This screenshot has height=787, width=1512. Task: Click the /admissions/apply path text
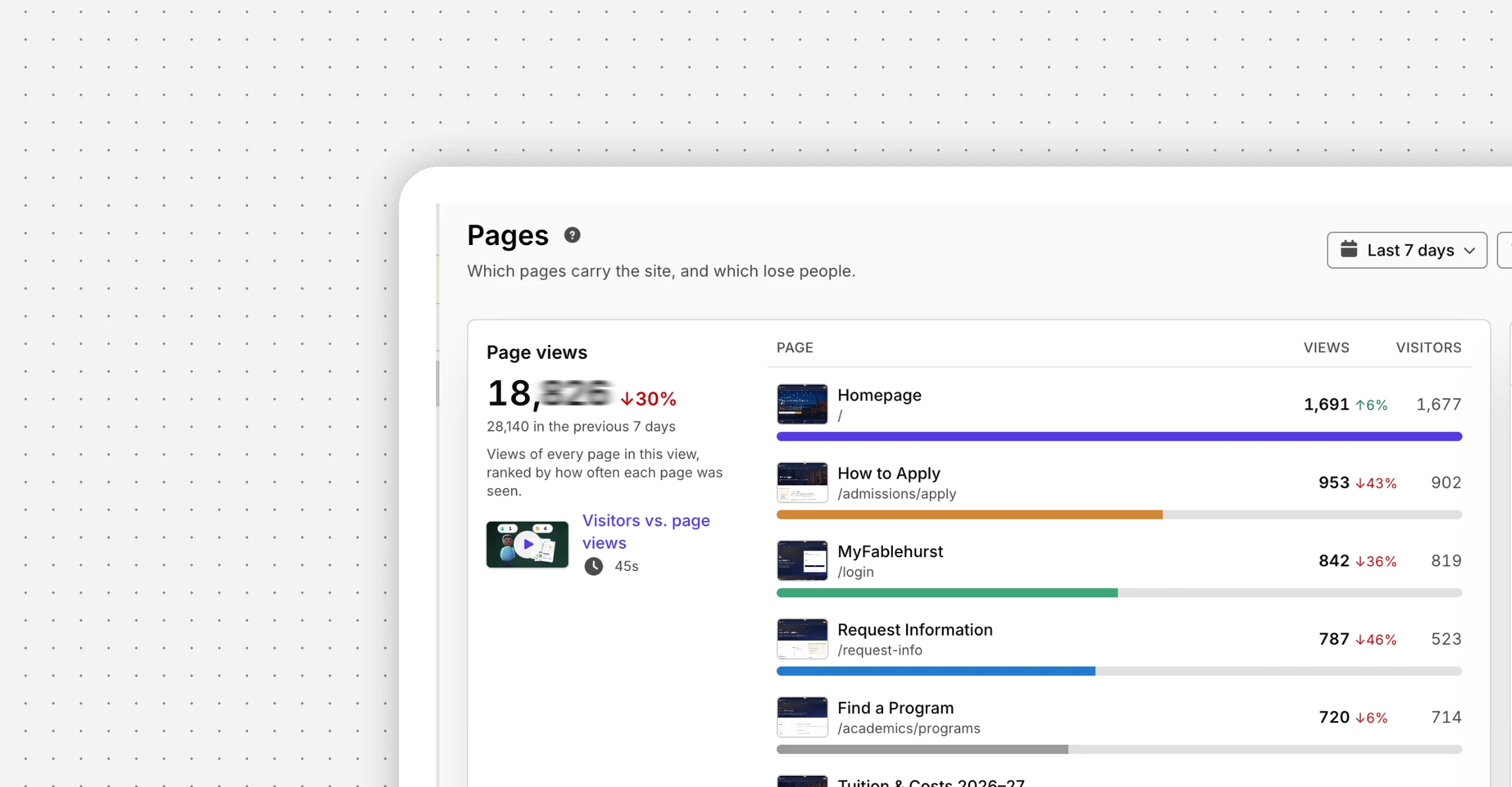tap(896, 494)
